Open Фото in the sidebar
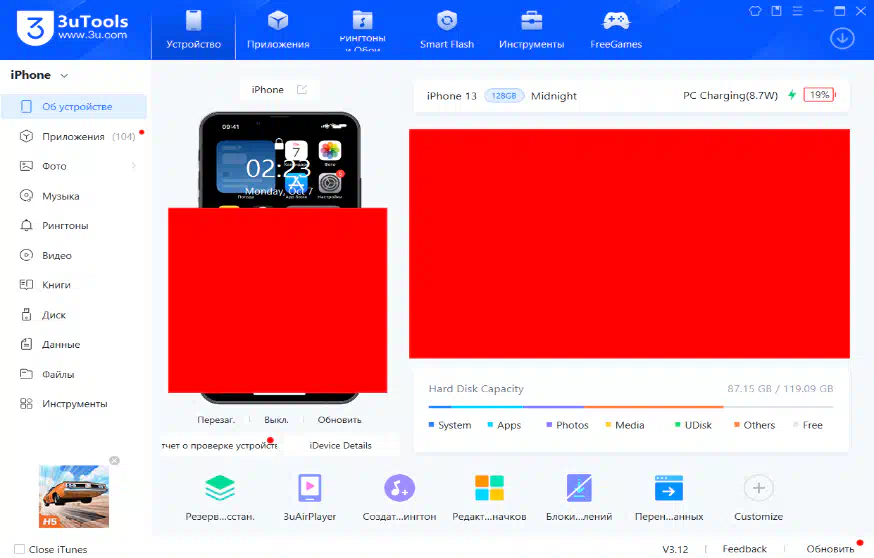 click(74, 166)
